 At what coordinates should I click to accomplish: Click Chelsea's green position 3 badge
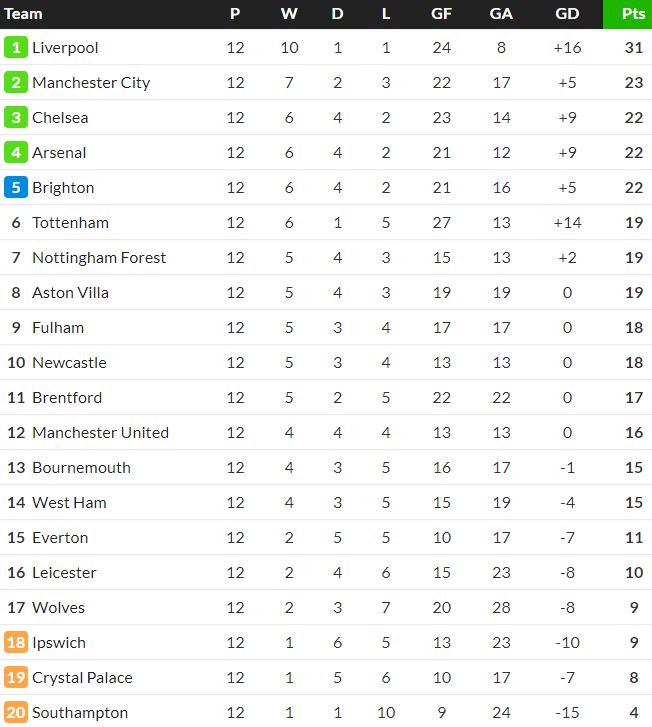[16, 117]
